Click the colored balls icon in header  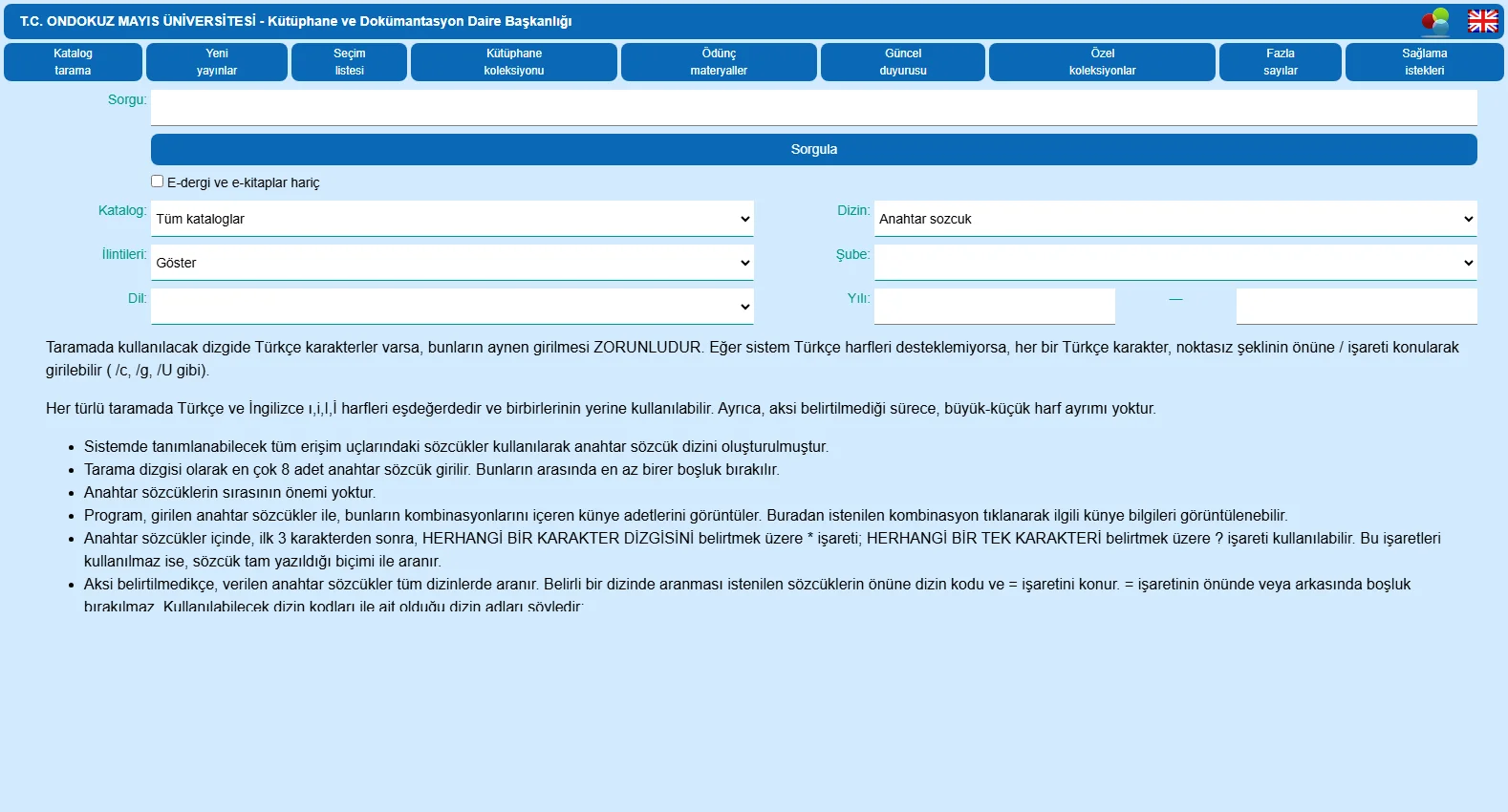click(1435, 21)
